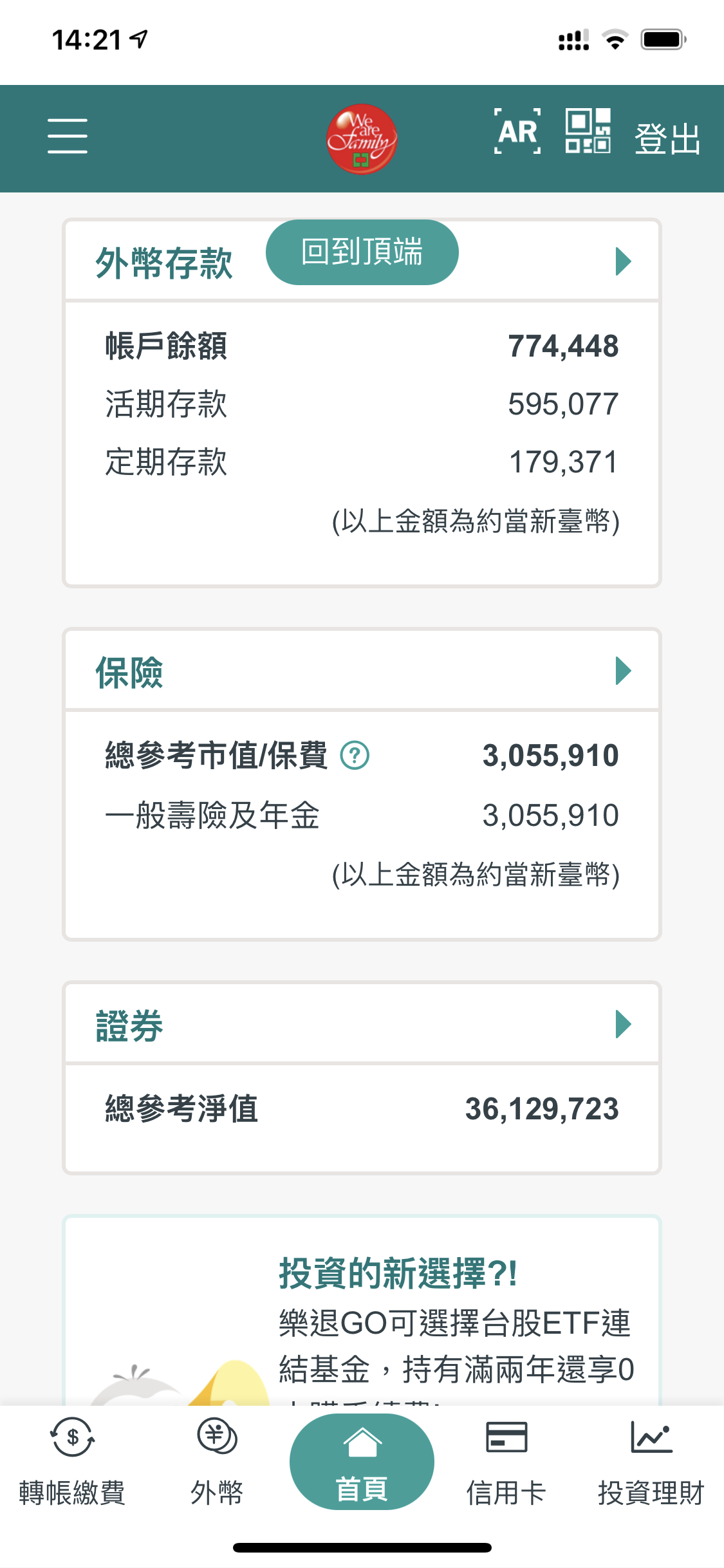Tap the 登出 logout button
This screenshot has height=1568, width=724.
point(667,139)
